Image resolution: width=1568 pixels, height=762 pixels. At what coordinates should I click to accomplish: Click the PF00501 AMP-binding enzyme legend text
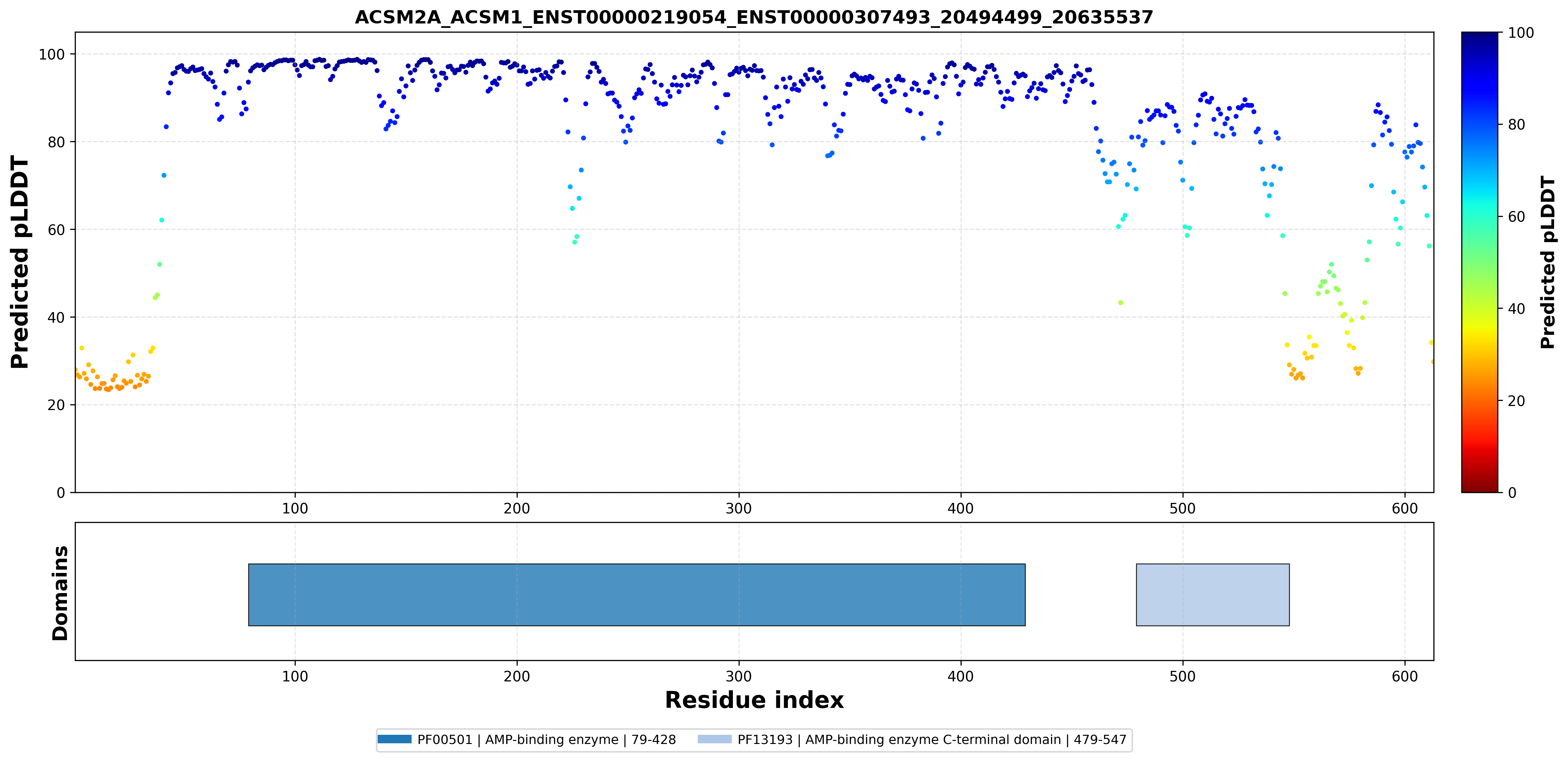click(x=547, y=740)
